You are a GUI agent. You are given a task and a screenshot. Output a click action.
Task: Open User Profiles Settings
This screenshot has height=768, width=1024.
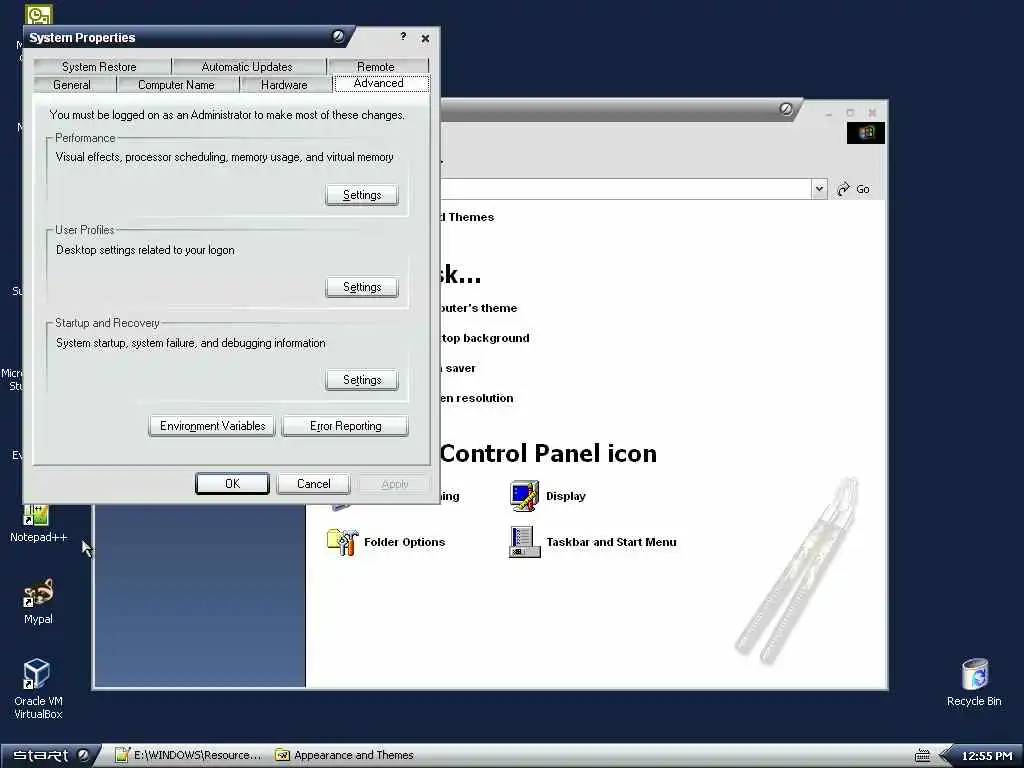click(x=362, y=287)
